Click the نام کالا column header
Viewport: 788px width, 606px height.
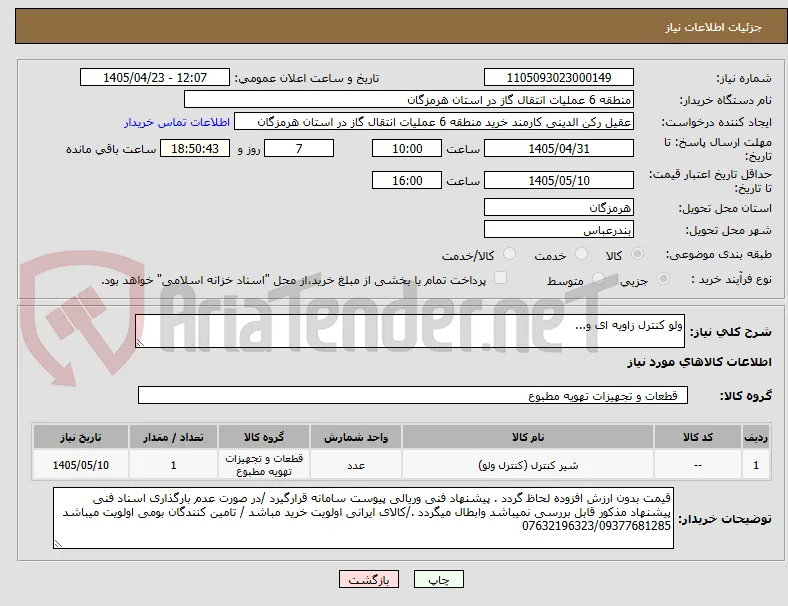[528, 437]
